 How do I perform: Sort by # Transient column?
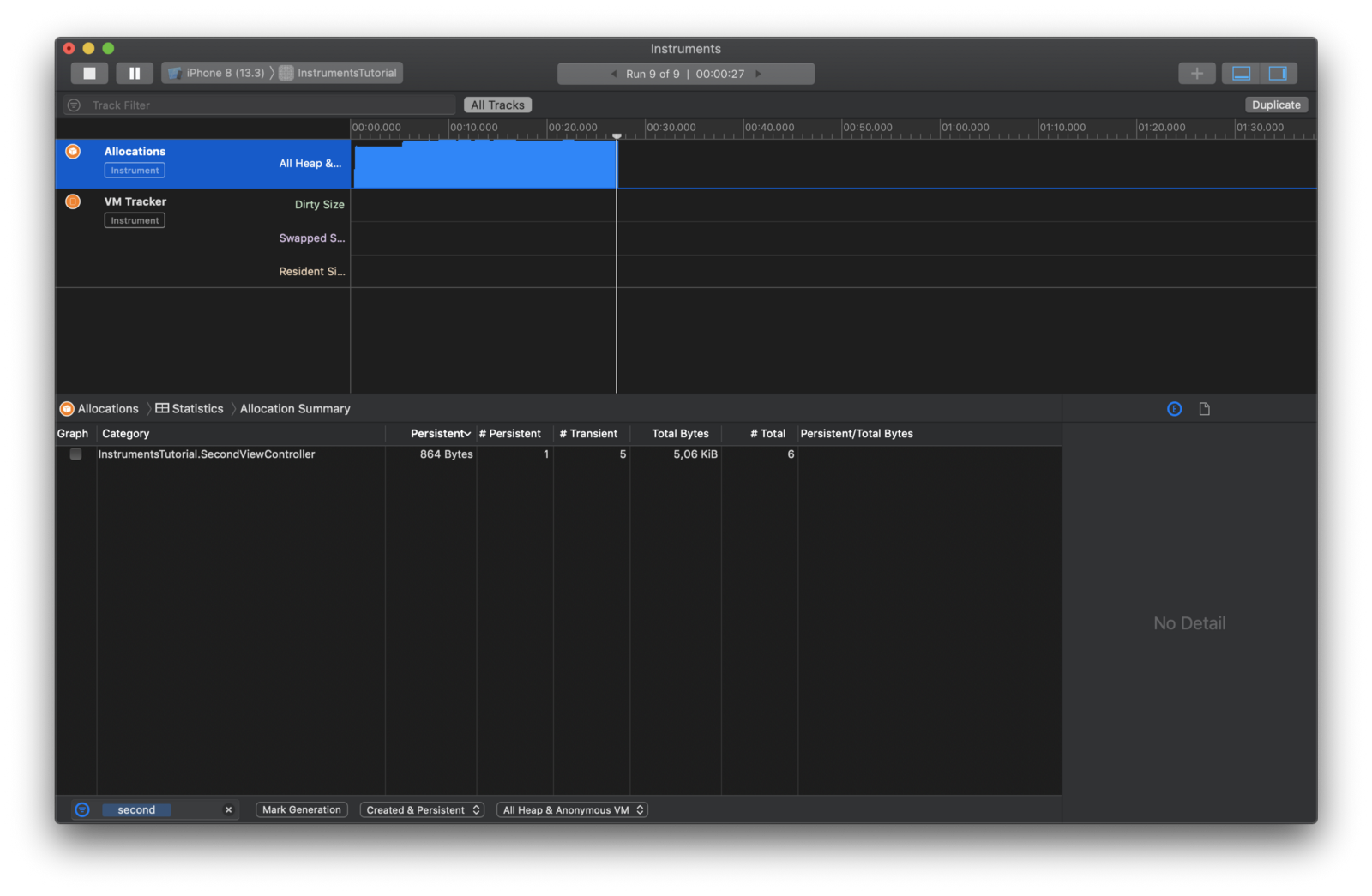tap(592, 434)
